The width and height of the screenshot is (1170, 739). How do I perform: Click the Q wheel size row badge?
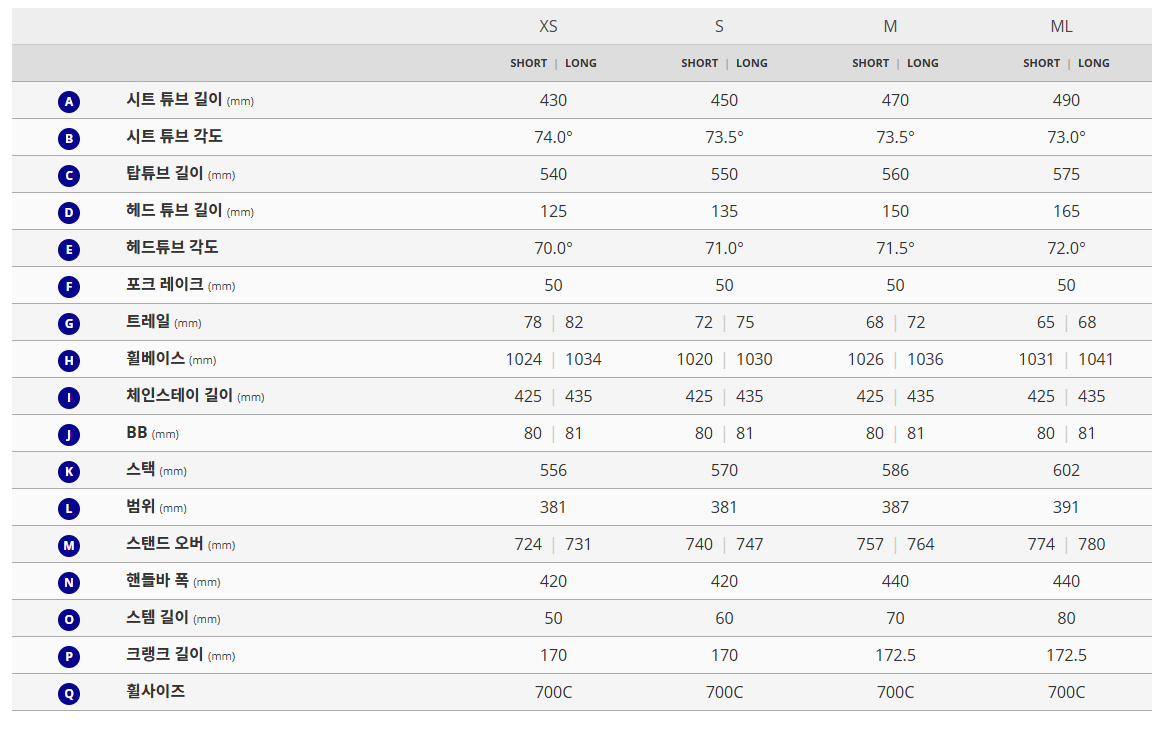(x=68, y=693)
